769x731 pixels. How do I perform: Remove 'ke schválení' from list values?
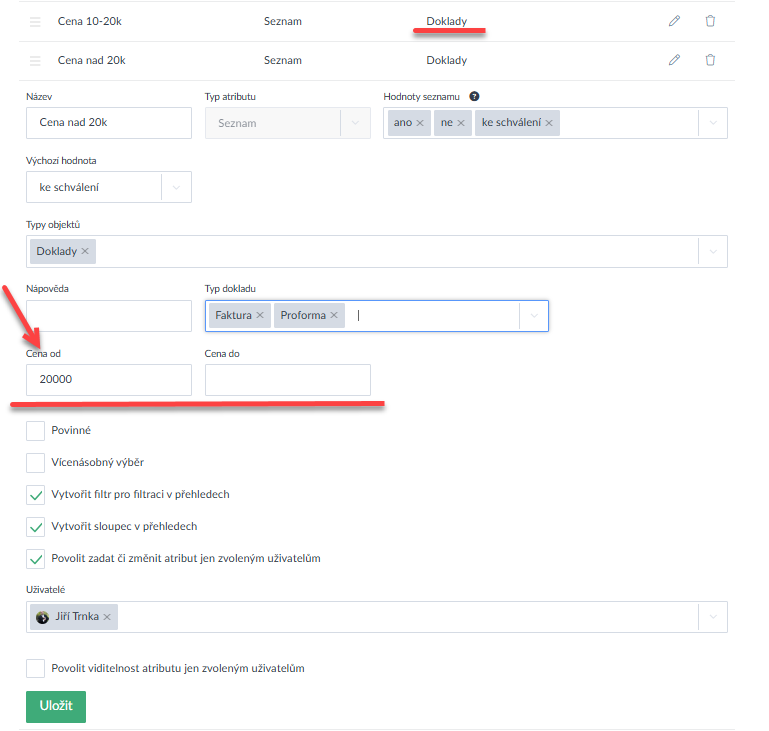pyautogui.click(x=550, y=123)
